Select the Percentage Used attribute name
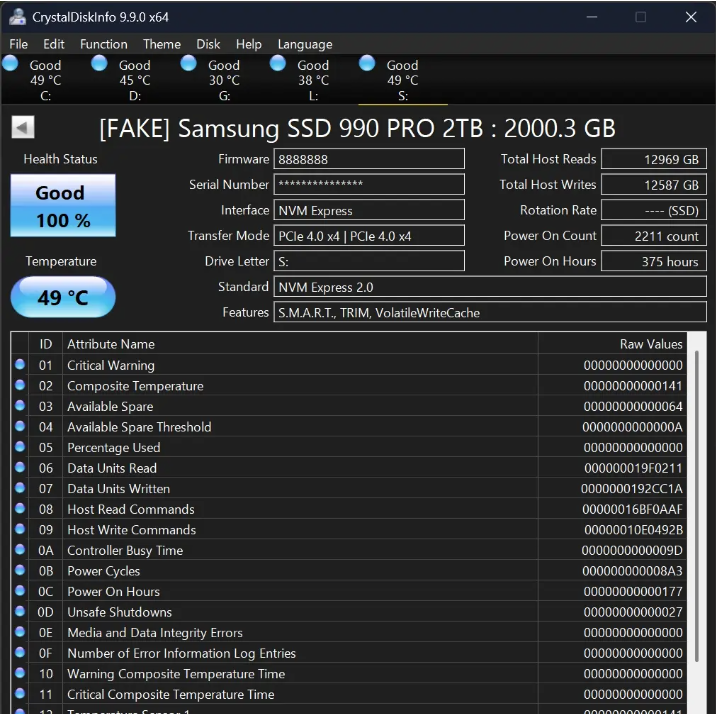The image size is (716, 714). (x=114, y=448)
